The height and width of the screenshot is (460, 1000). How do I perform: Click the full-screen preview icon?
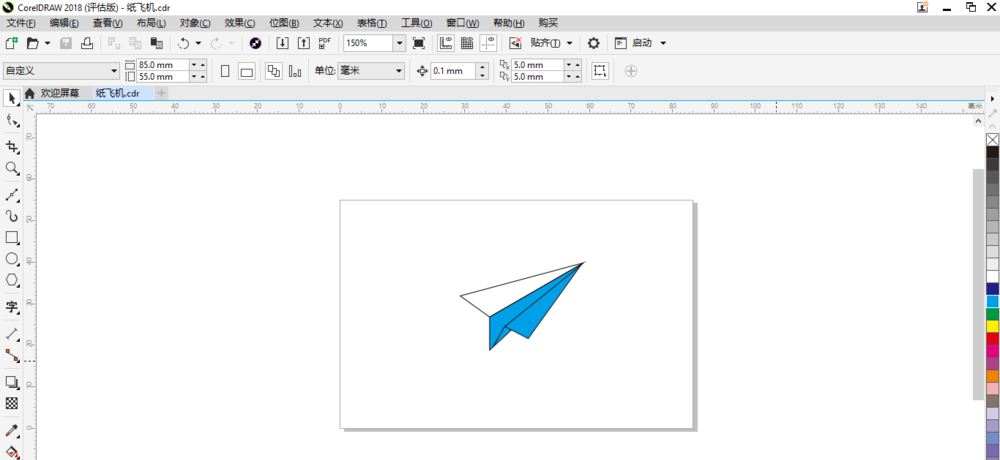pyautogui.click(x=418, y=43)
